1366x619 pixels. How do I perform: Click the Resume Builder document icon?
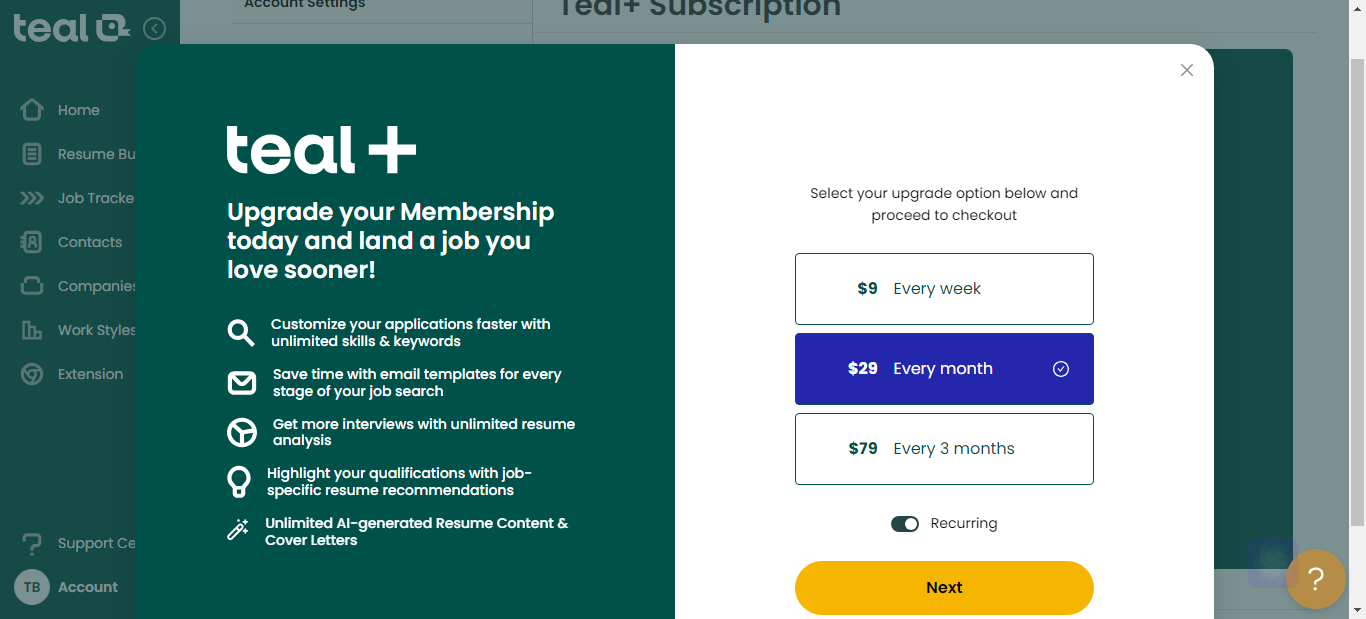coord(32,154)
